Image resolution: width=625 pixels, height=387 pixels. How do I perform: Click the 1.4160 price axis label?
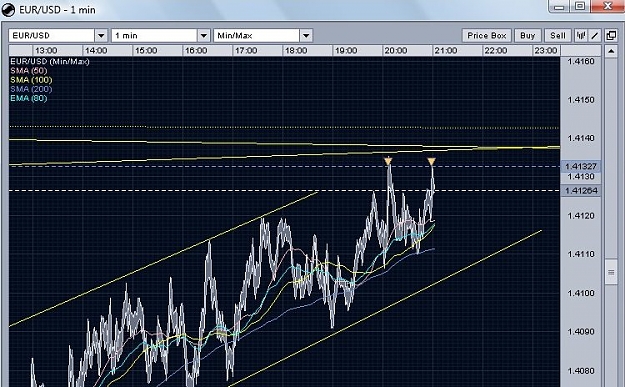(581, 61)
